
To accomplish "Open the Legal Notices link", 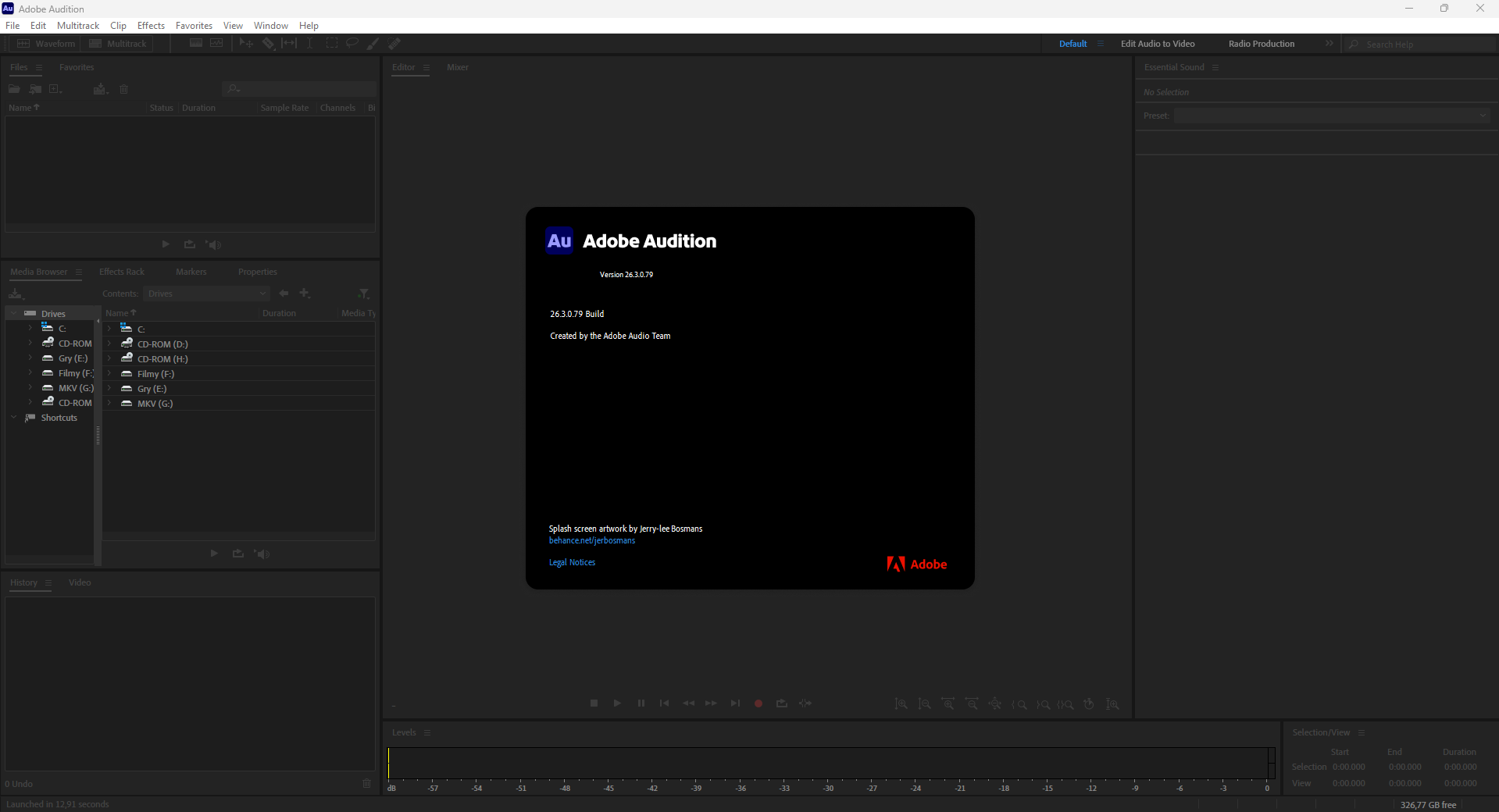I will 572,562.
